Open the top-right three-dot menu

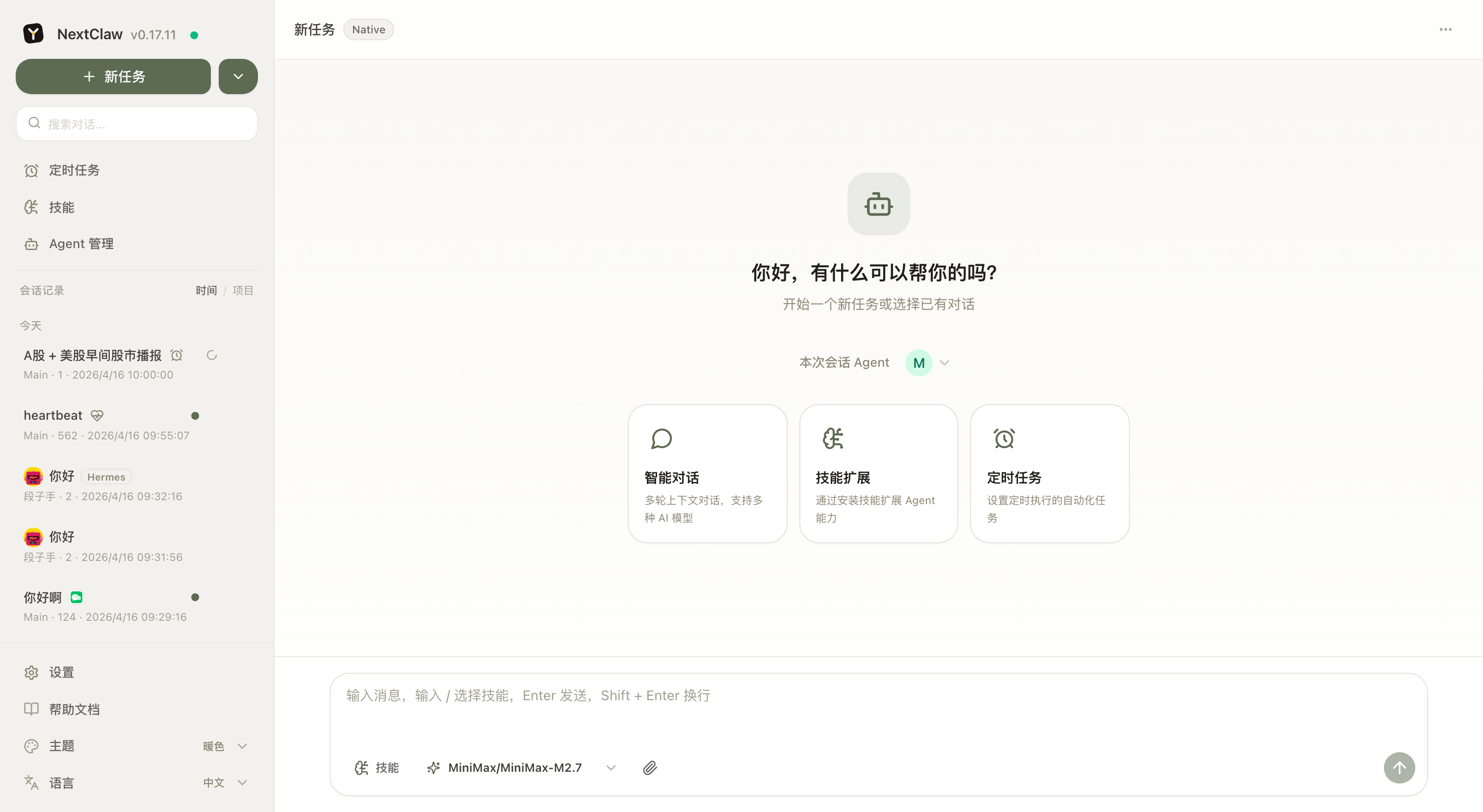click(1446, 29)
